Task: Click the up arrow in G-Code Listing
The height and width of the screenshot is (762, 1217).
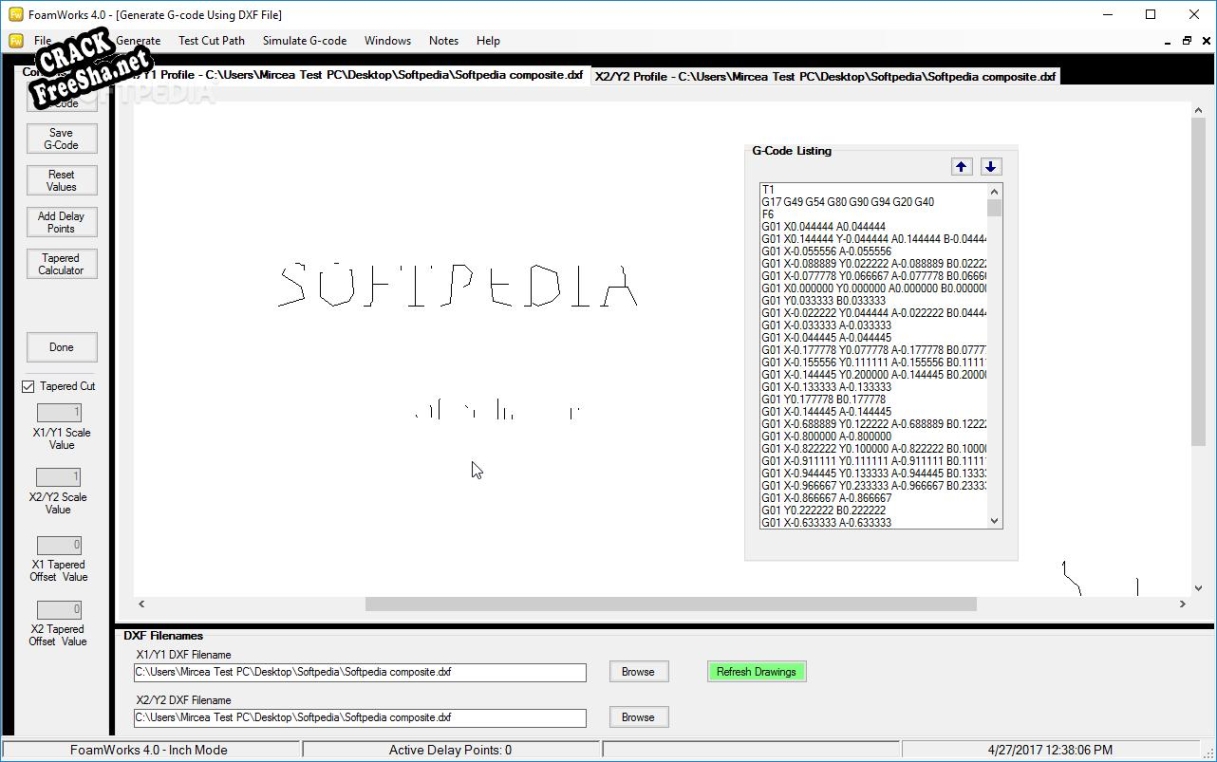Action: coord(961,167)
